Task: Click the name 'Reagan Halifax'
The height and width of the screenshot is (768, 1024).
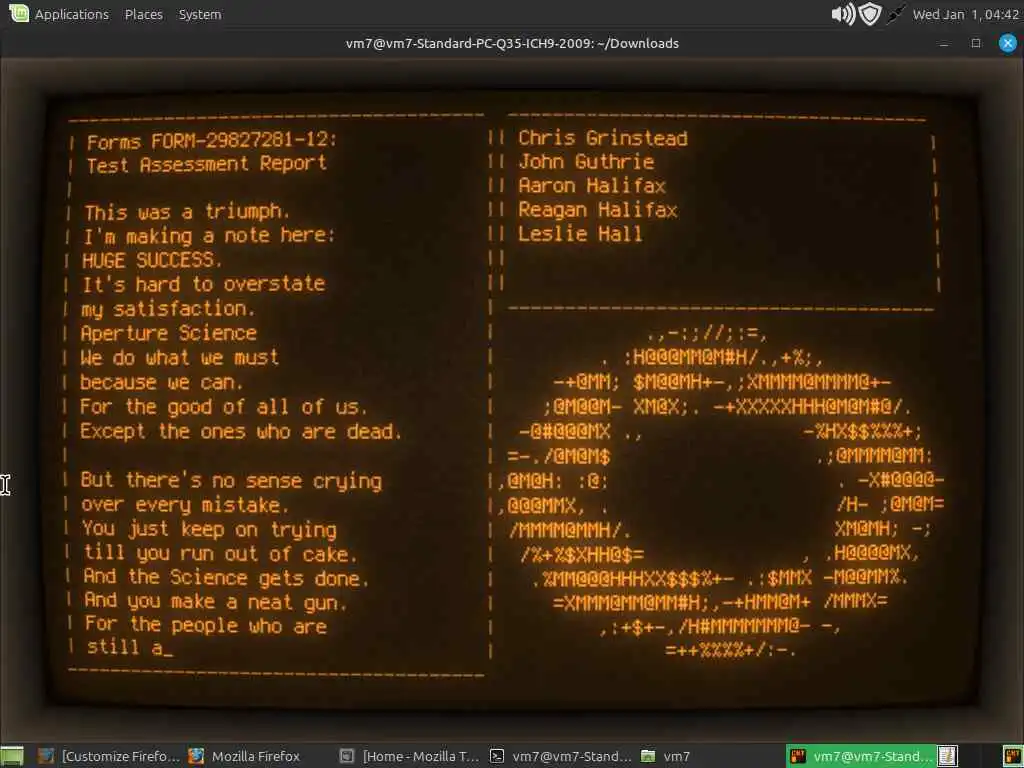Action: click(x=598, y=210)
